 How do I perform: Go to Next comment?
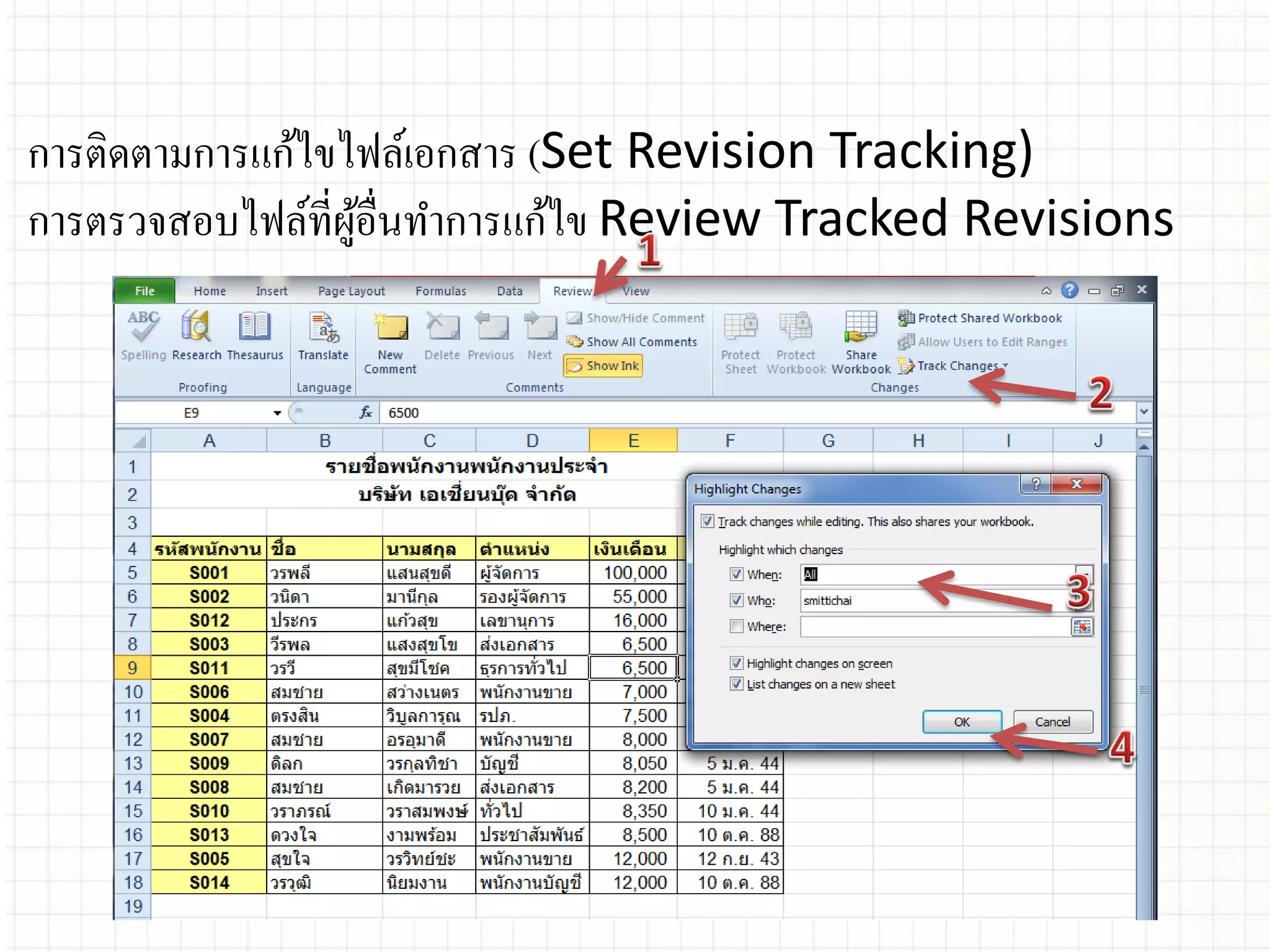click(540, 335)
